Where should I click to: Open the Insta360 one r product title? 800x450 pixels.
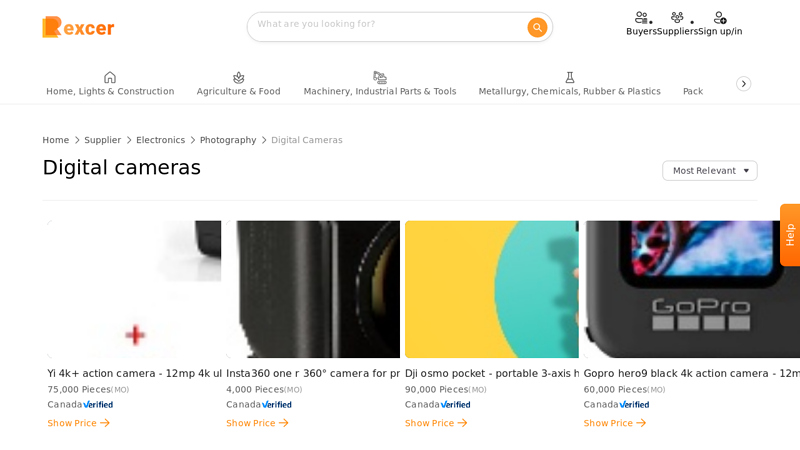pyautogui.click(x=313, y=374)
